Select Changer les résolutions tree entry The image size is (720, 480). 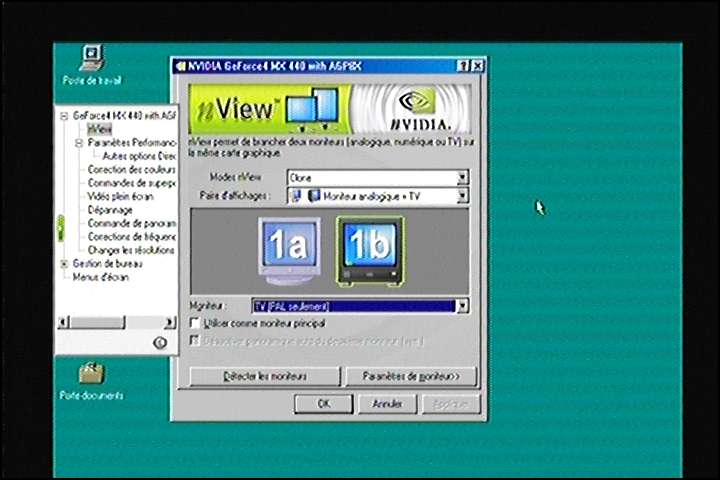pos(131,250)
